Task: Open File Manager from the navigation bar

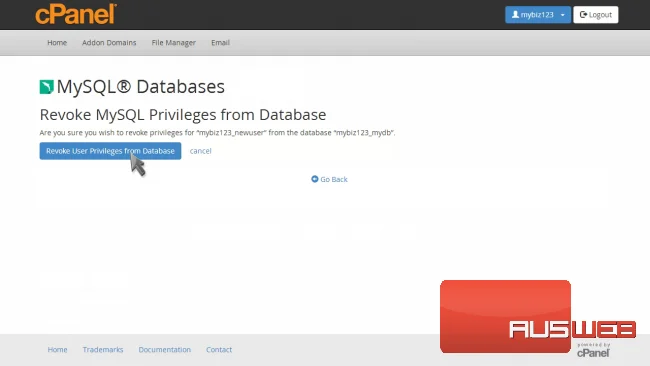Action: [173, 43]
